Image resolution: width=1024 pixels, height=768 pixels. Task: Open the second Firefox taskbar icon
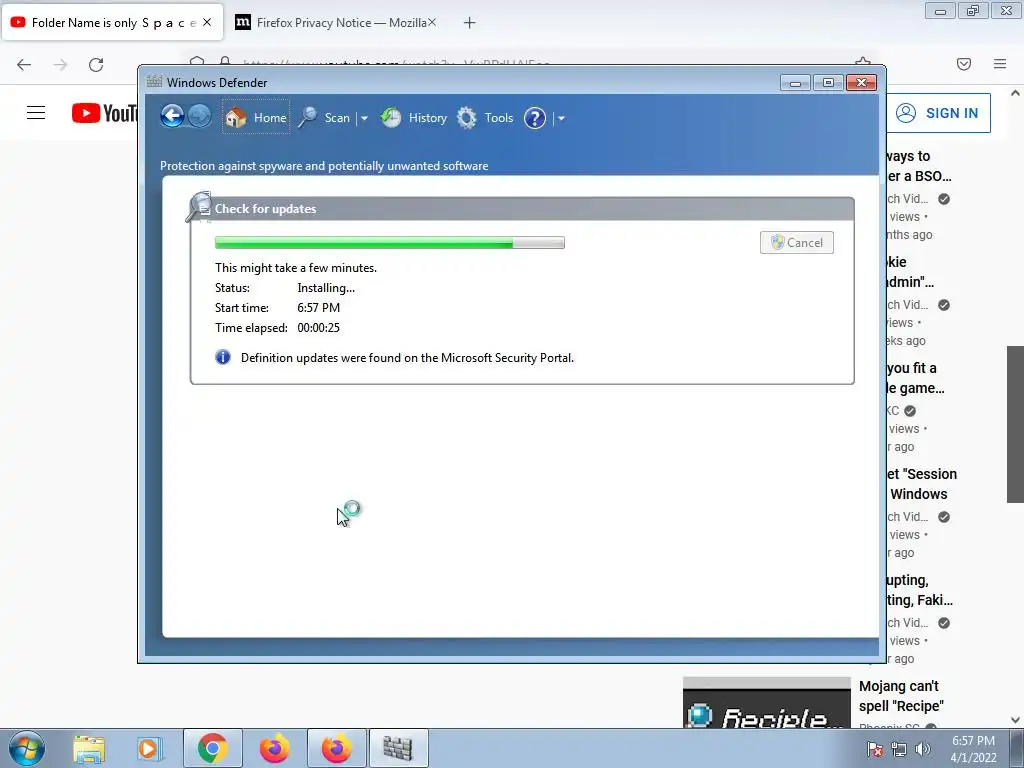point(336,748)
